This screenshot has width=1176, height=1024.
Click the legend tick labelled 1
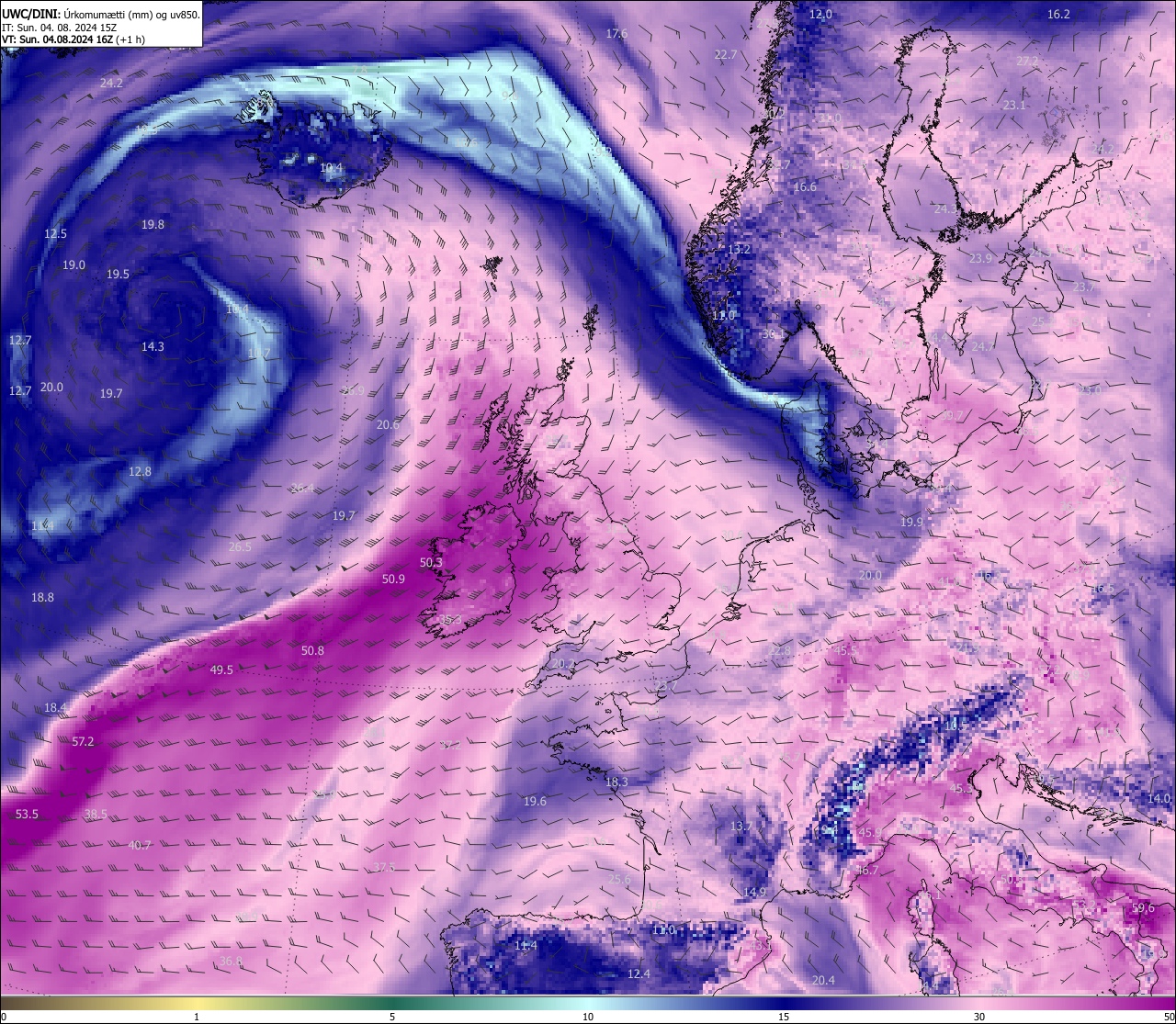(x=197, y=1017)
